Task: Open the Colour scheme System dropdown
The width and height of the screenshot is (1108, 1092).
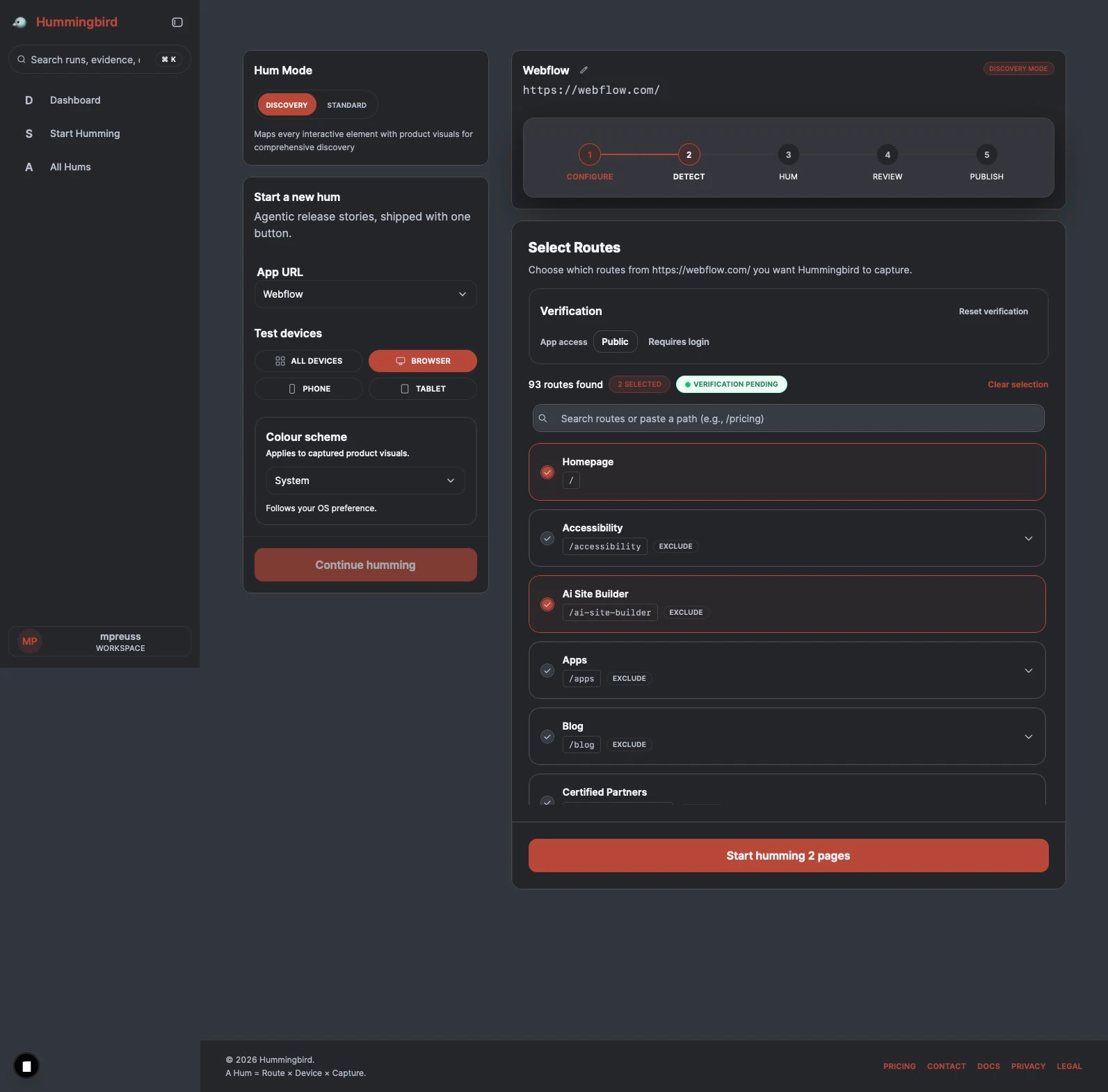Action: tap(365, 481)
